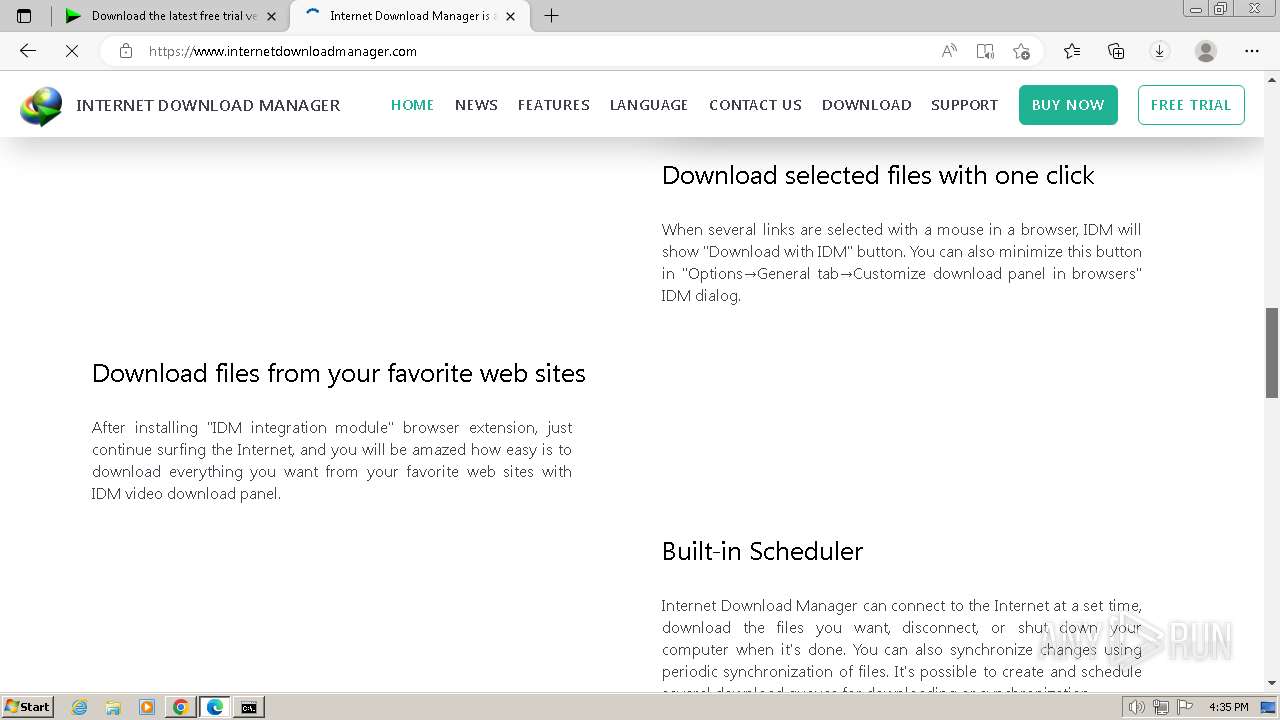1280x720 pixels.
Task: Open CONTACT US page
Action: pyautogui.click(x=755, y=105)
